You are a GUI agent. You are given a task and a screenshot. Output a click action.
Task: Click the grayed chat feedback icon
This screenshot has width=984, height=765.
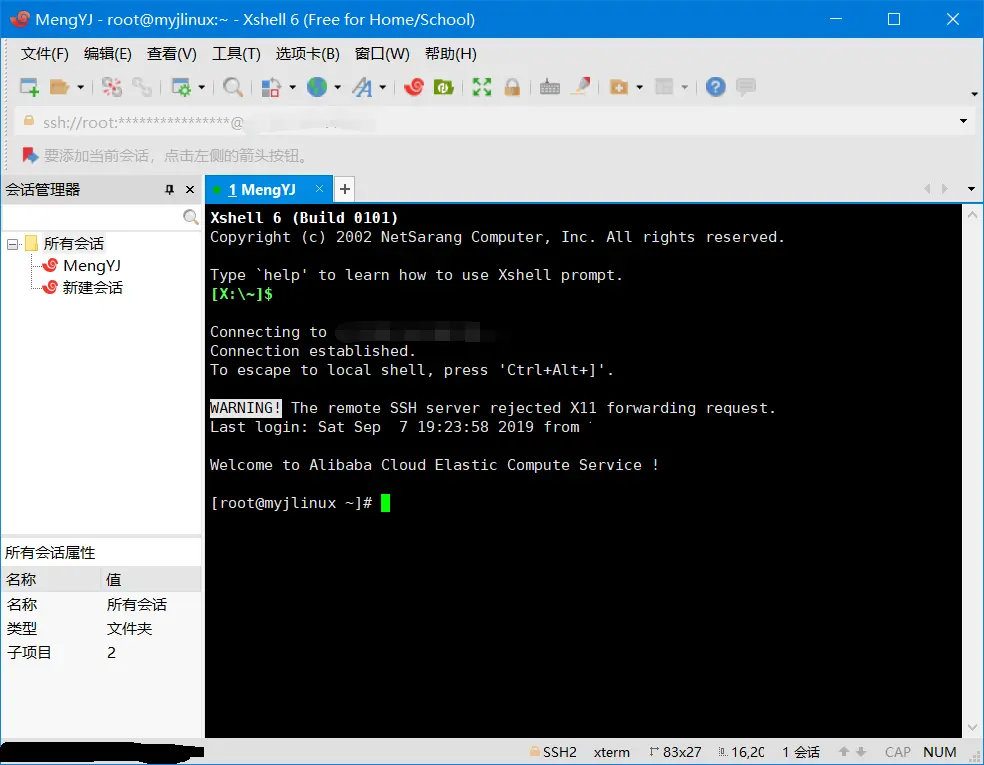point(746,87)
